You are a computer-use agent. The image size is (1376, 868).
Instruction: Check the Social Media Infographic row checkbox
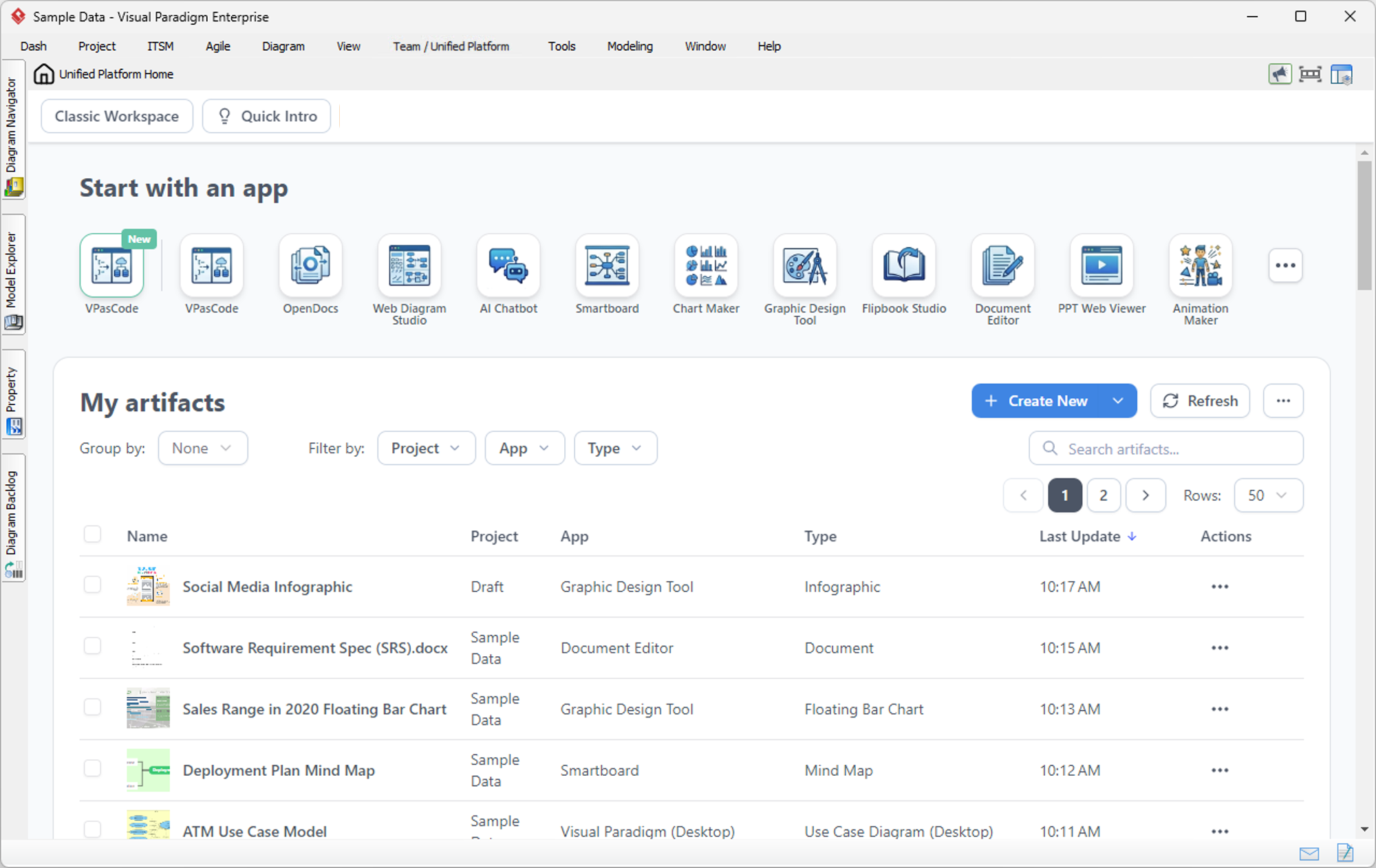pos(92,585)
